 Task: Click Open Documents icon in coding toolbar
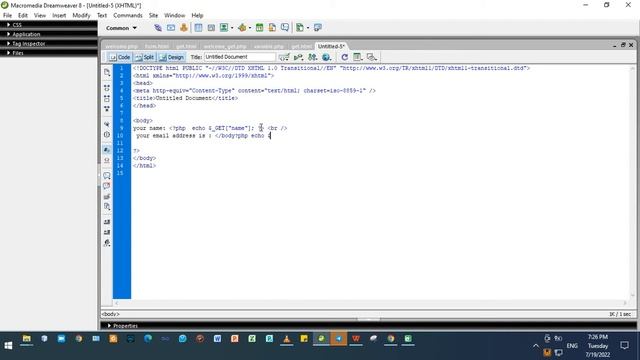[107, 72]
